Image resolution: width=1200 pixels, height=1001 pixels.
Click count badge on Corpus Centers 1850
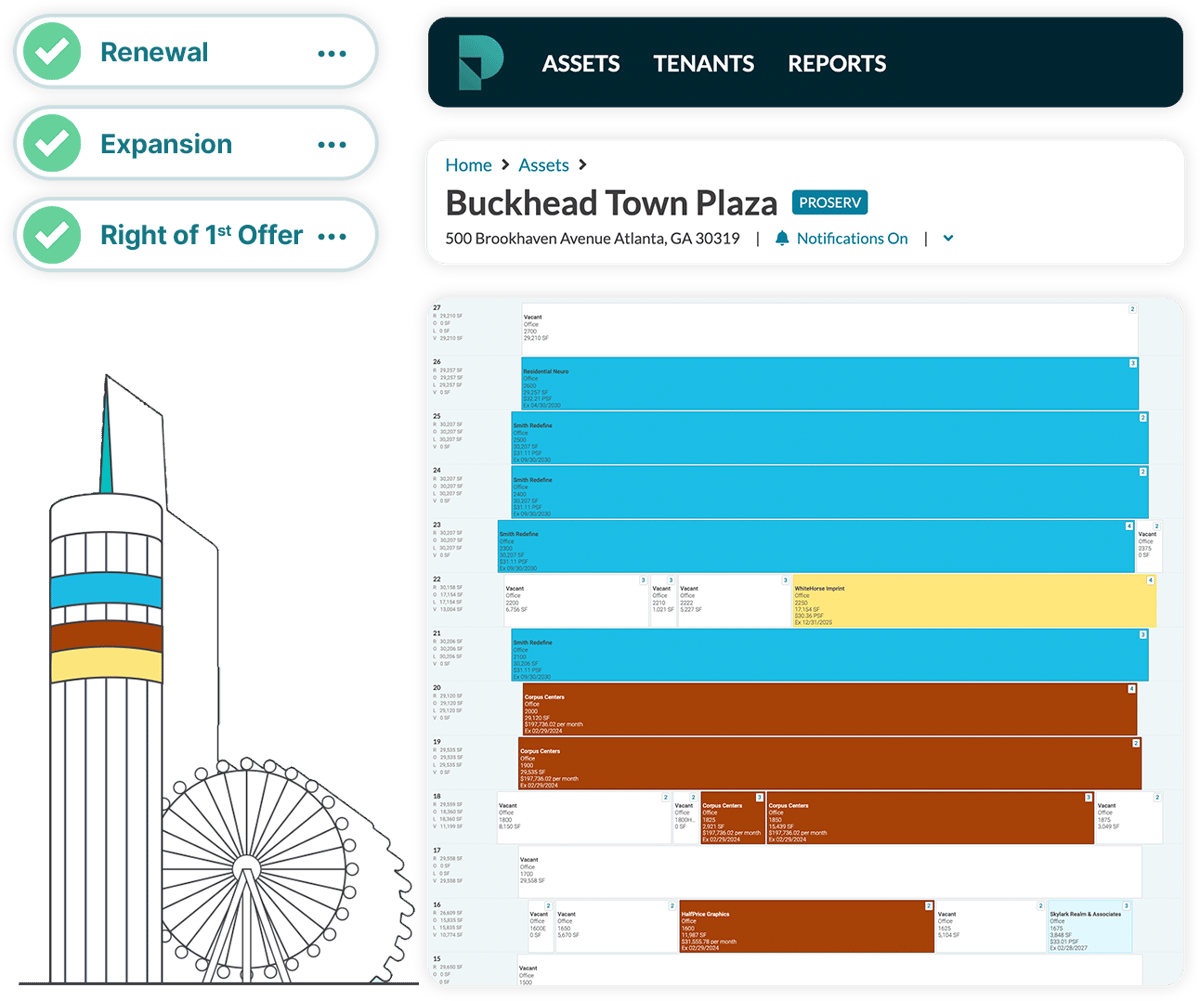[1089, 797]
